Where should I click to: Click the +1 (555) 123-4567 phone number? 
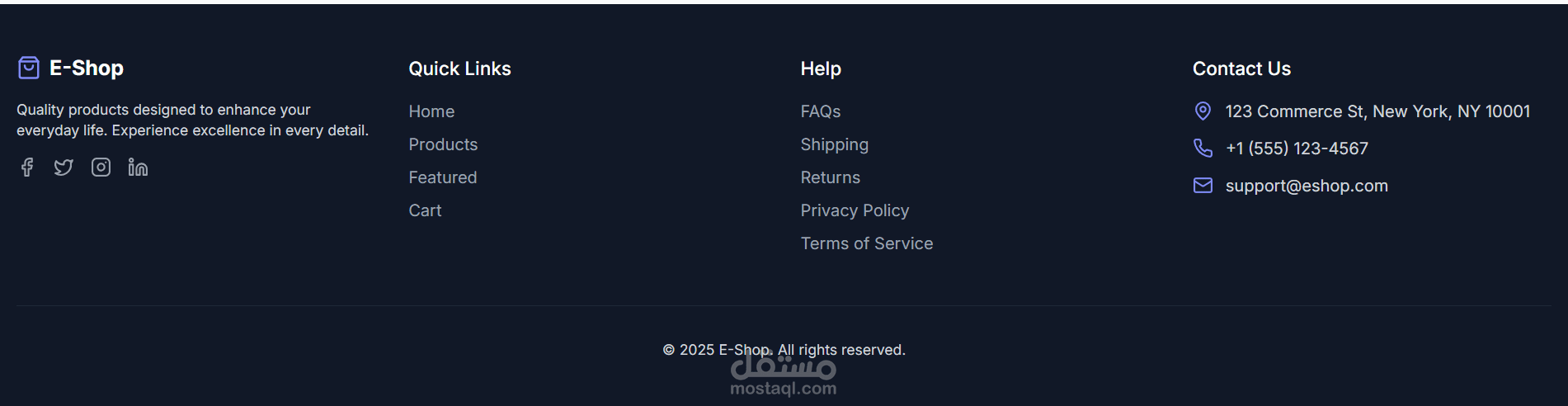[x=1297, y=149]
